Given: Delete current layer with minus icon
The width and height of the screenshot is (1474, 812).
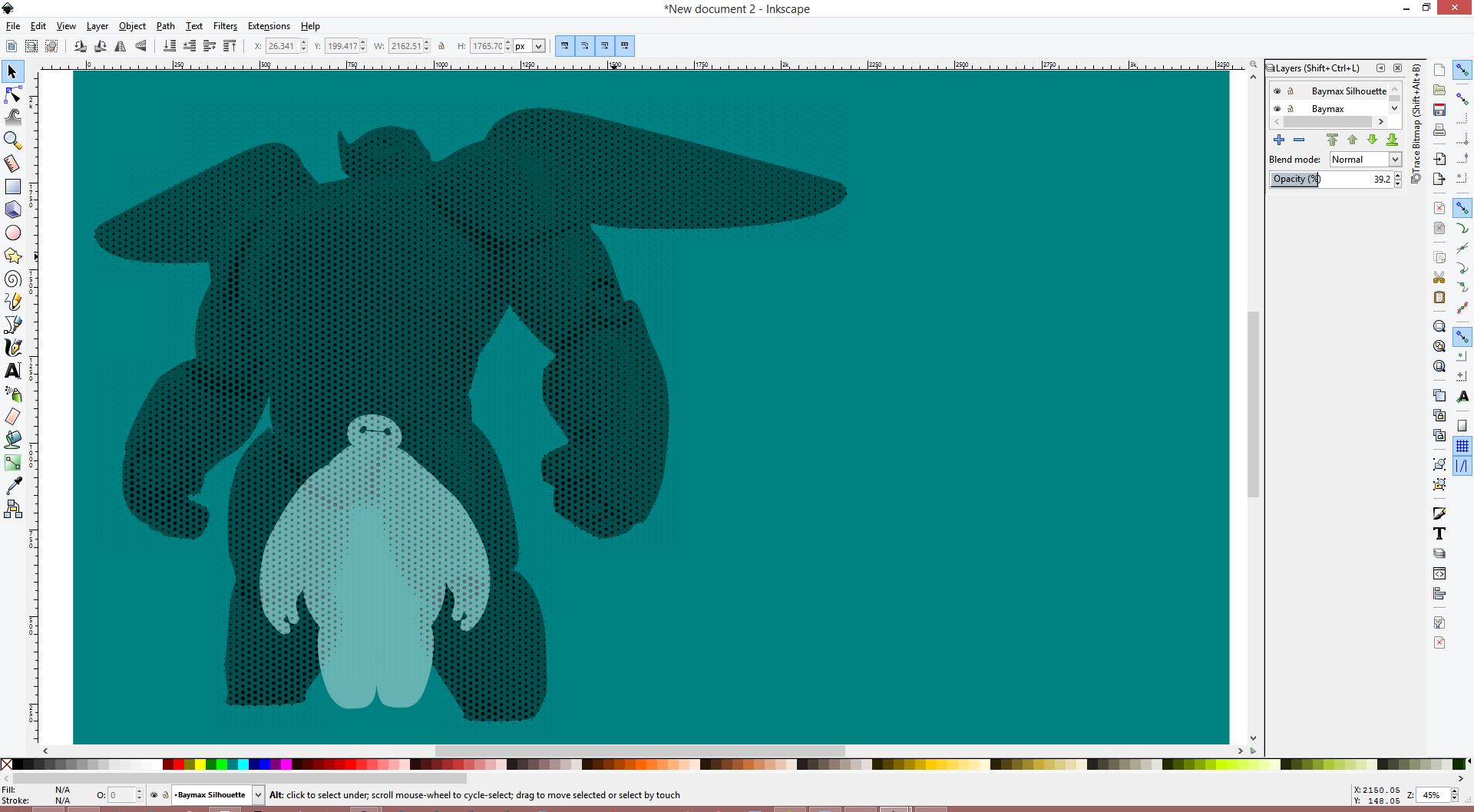Looking at the screenshot, I should [x=1299, y=140].
